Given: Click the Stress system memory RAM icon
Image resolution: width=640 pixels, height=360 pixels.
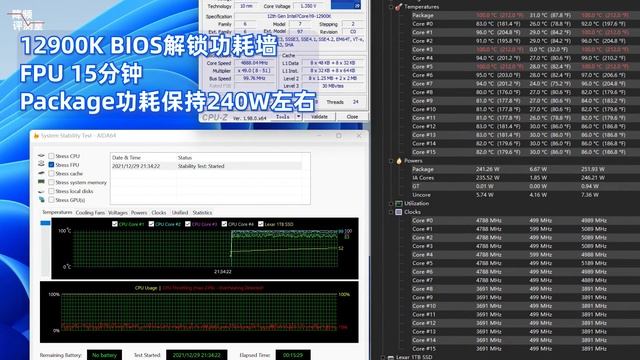Looking at the screenshot, I should coord(41,182).
